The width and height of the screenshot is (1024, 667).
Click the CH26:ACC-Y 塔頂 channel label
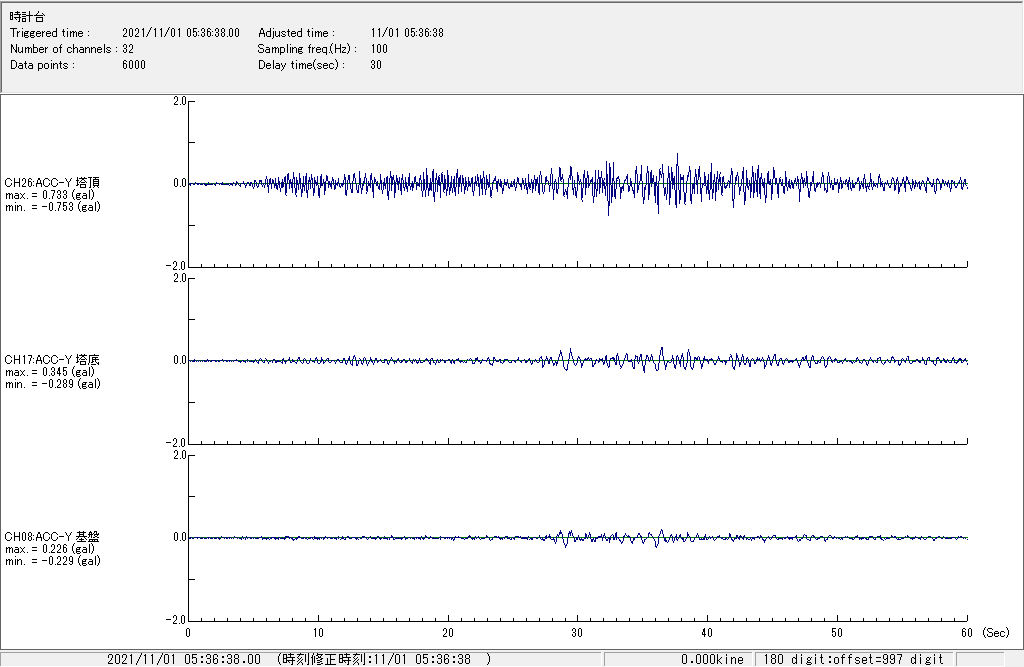[52, 182]
